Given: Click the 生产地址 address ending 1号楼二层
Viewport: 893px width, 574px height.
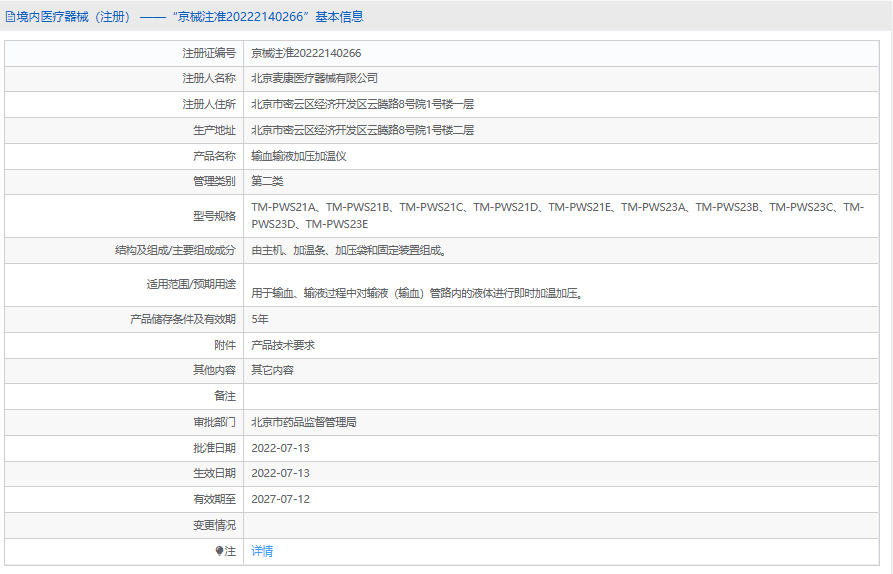Looking at the screenshot, I should (363, 130).
